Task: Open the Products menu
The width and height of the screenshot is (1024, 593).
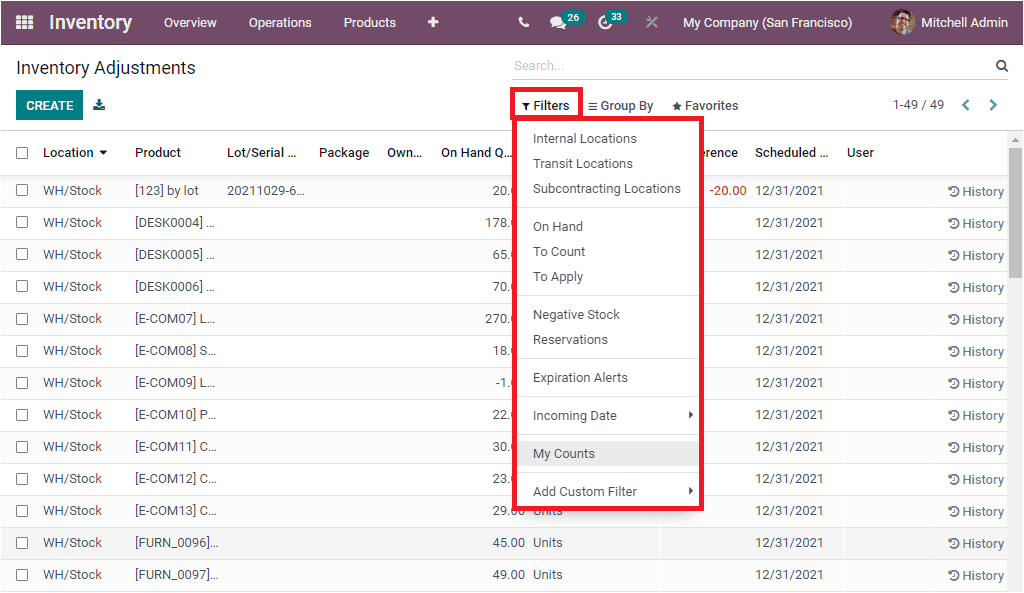Action: (x=369, y=22)
